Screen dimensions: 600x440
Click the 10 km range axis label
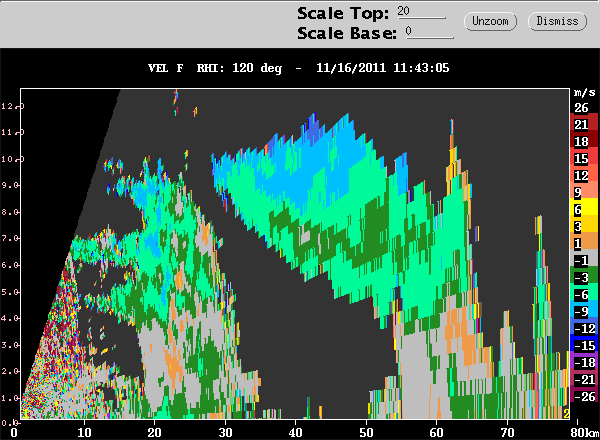click(x=84, y=432)
